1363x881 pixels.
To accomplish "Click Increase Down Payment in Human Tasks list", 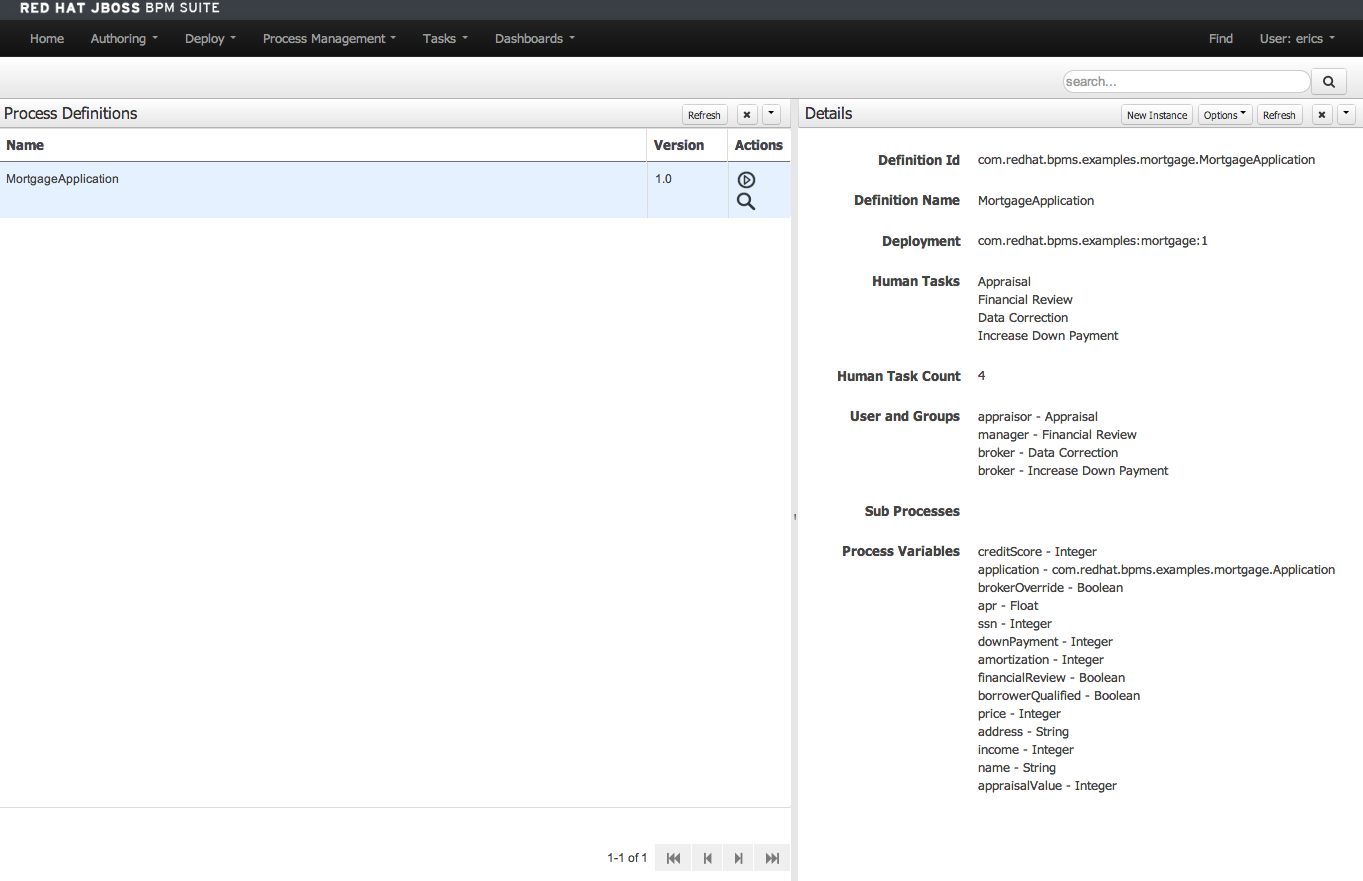I will pos(1048,336).
